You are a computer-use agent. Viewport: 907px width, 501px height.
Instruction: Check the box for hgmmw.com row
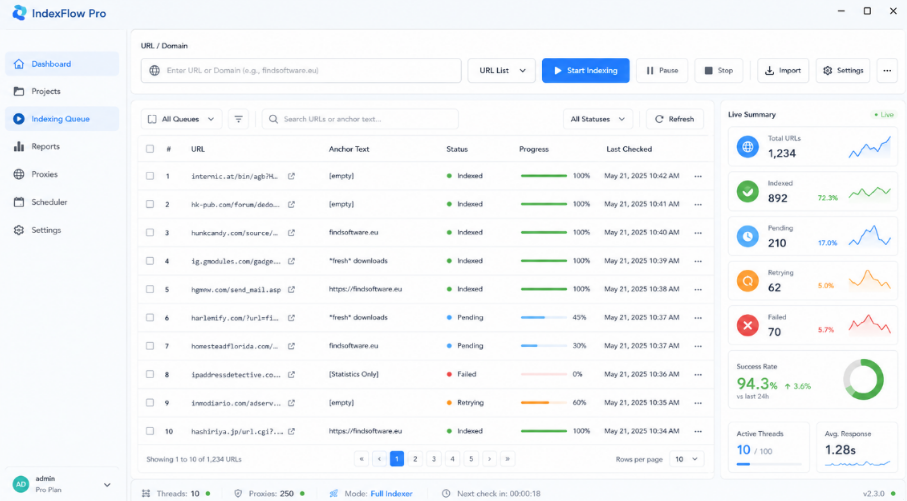click(x=150, y=289)
